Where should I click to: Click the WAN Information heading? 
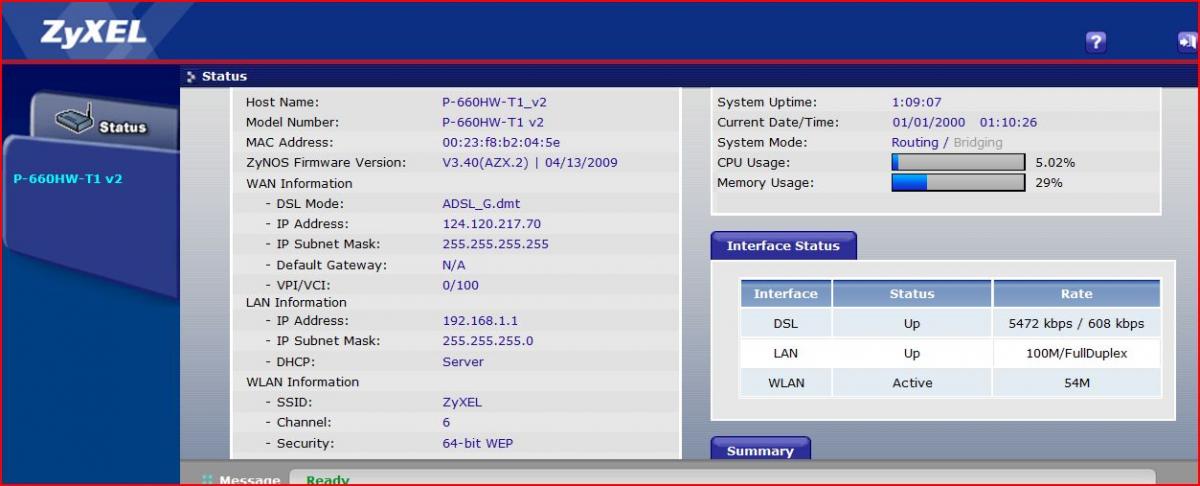[x=299, y=183]
